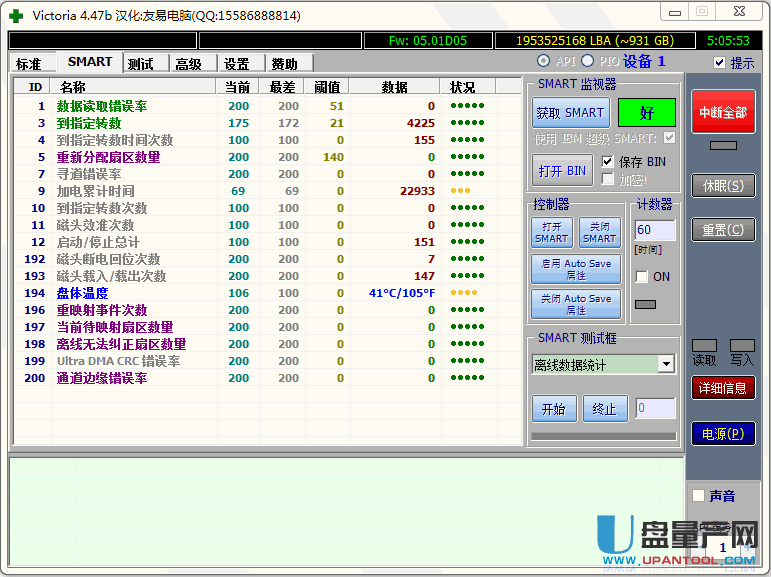Viewport: 771px width, 577px height.
Task: Enable the timer ON checkbox
Action: (x=641, y=277)
